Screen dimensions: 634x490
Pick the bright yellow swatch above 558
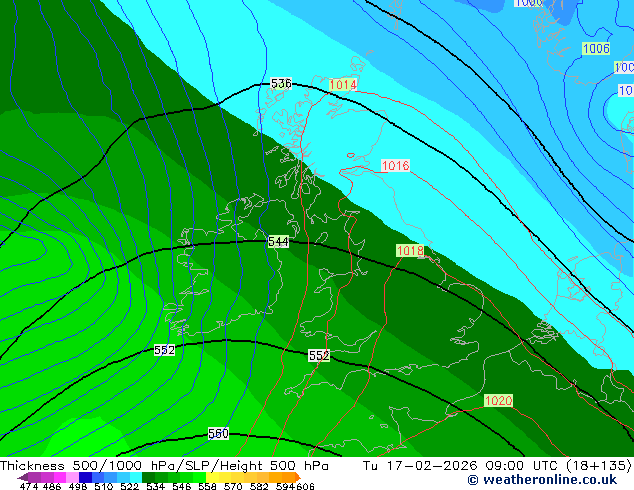(x=212, y=477)
